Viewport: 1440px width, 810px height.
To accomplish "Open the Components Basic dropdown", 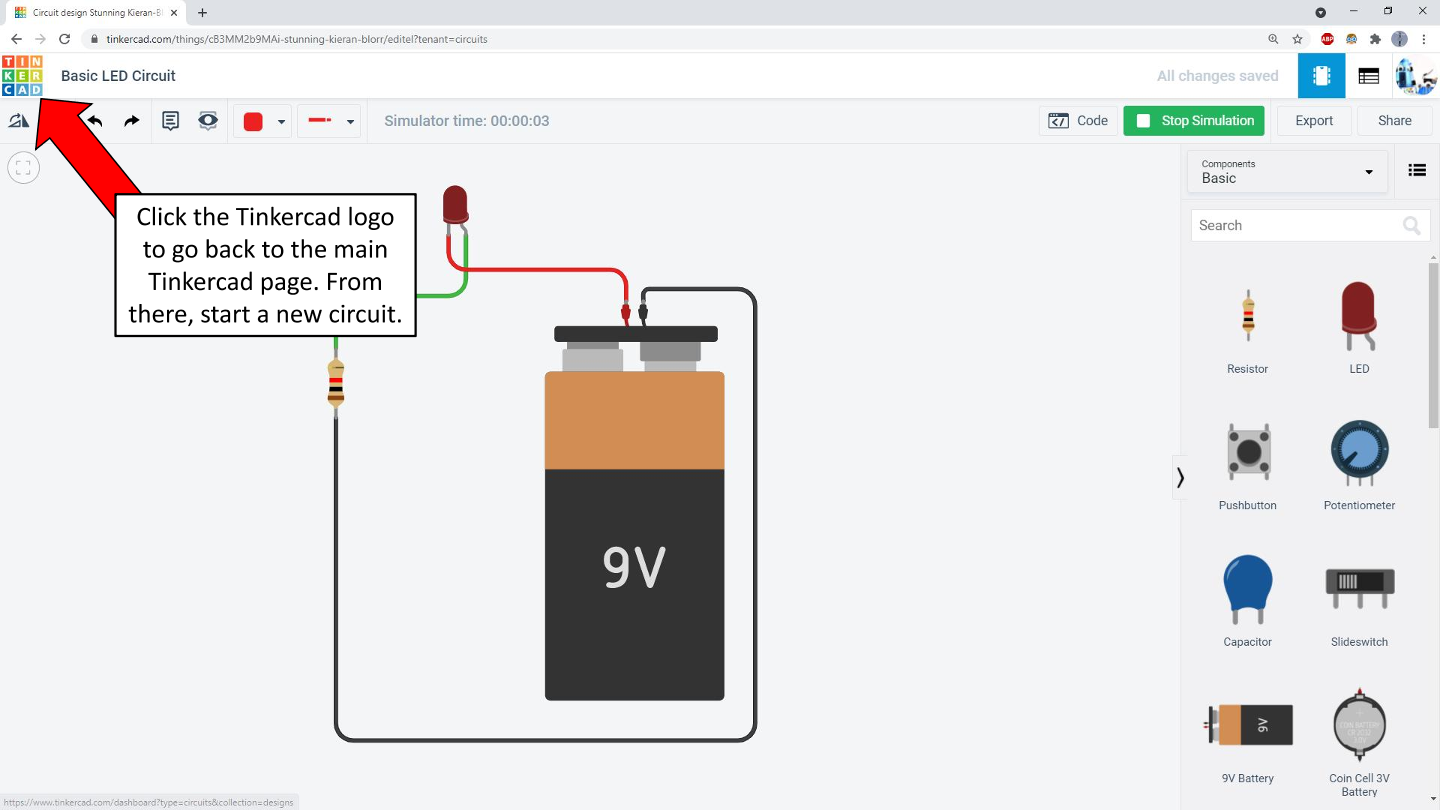I will [x=1287, y=172].
